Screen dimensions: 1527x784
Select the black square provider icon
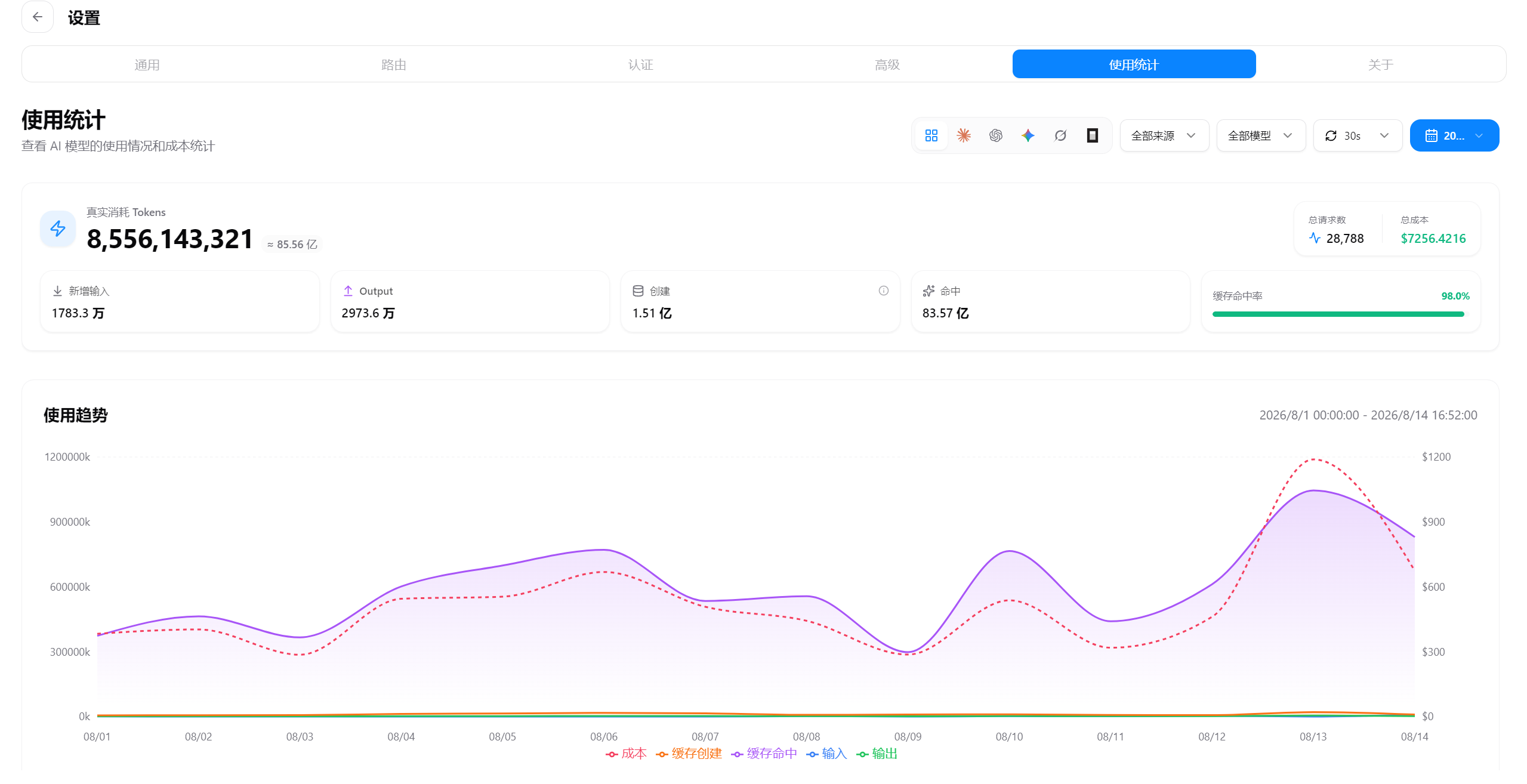[1092, 135]
